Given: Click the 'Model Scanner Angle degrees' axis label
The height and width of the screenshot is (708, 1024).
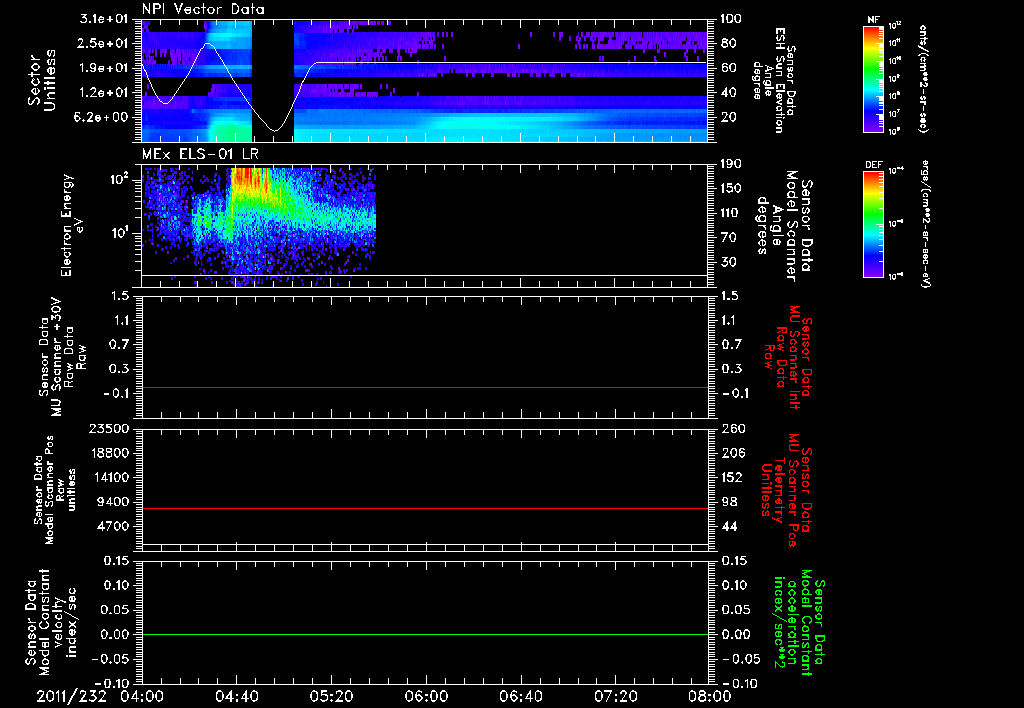Looking at the screenshot, I should [x=784, y=225].
